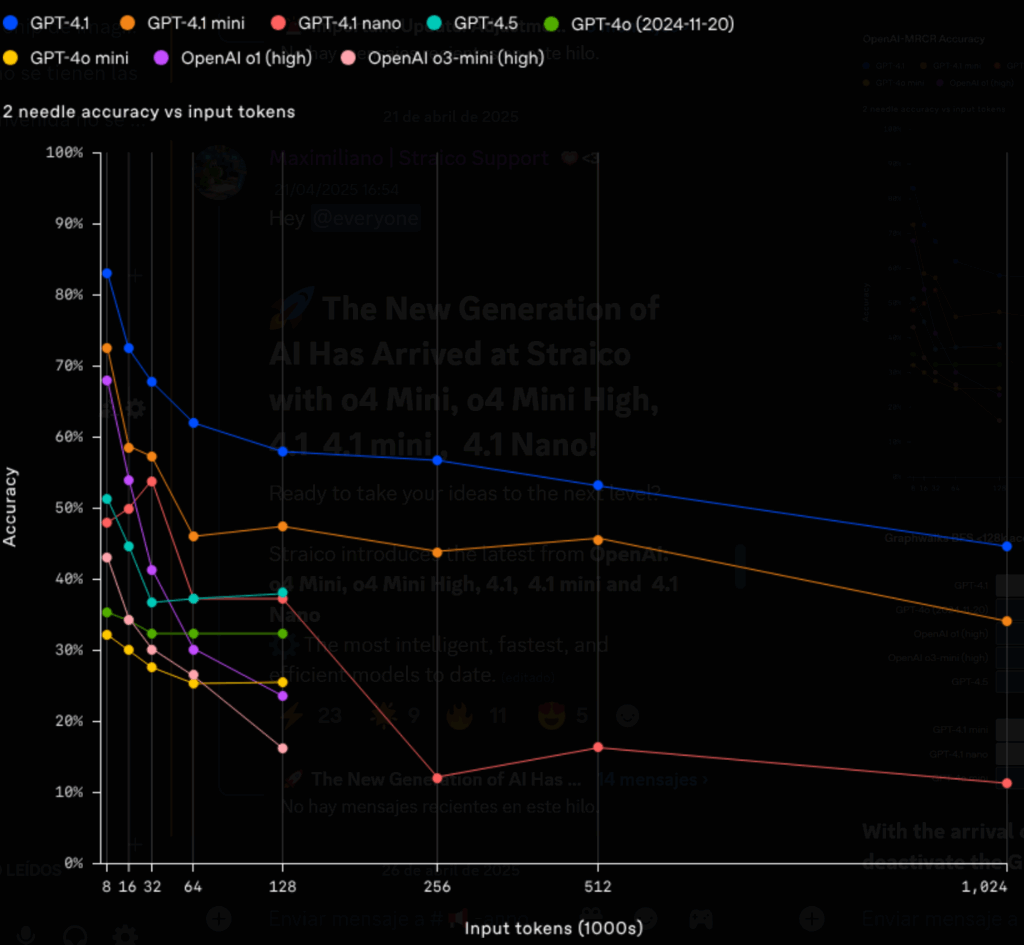Click the yellow GPT-4o mini legend dot
The image size is (1024, 945).
click(x=10, y=58)
